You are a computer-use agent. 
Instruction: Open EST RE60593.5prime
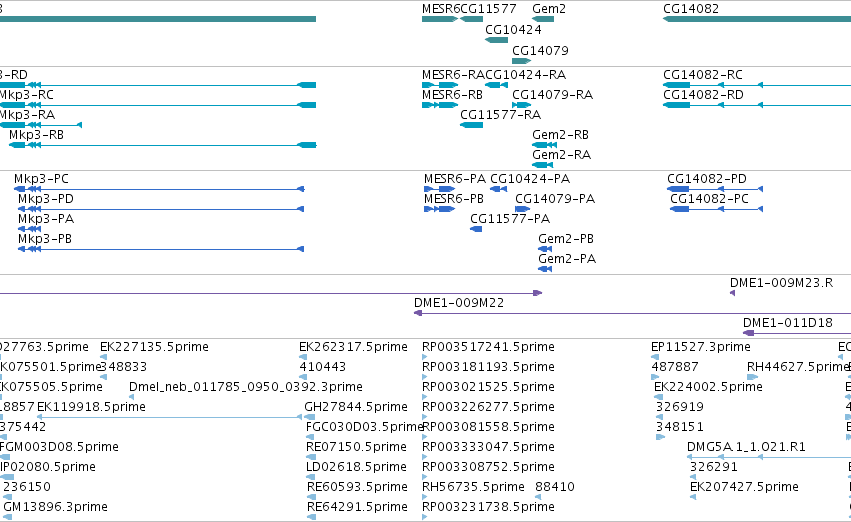click(x=357, y=488)
